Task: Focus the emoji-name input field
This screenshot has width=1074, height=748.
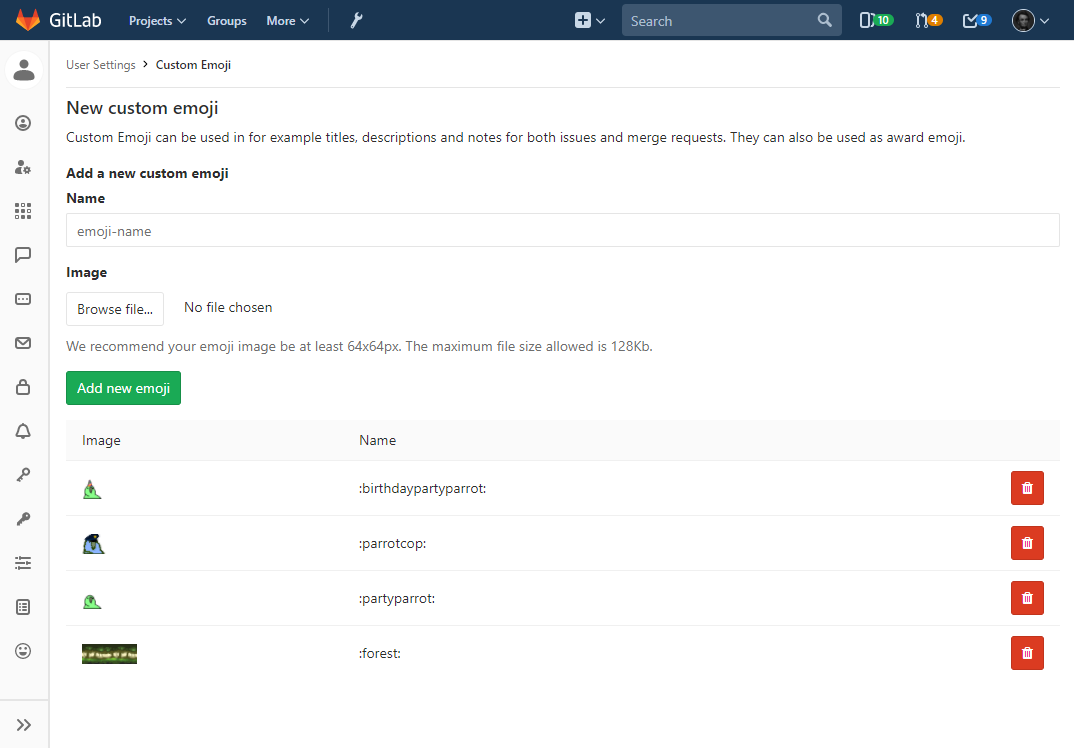Action: click(x=562, y=231)
